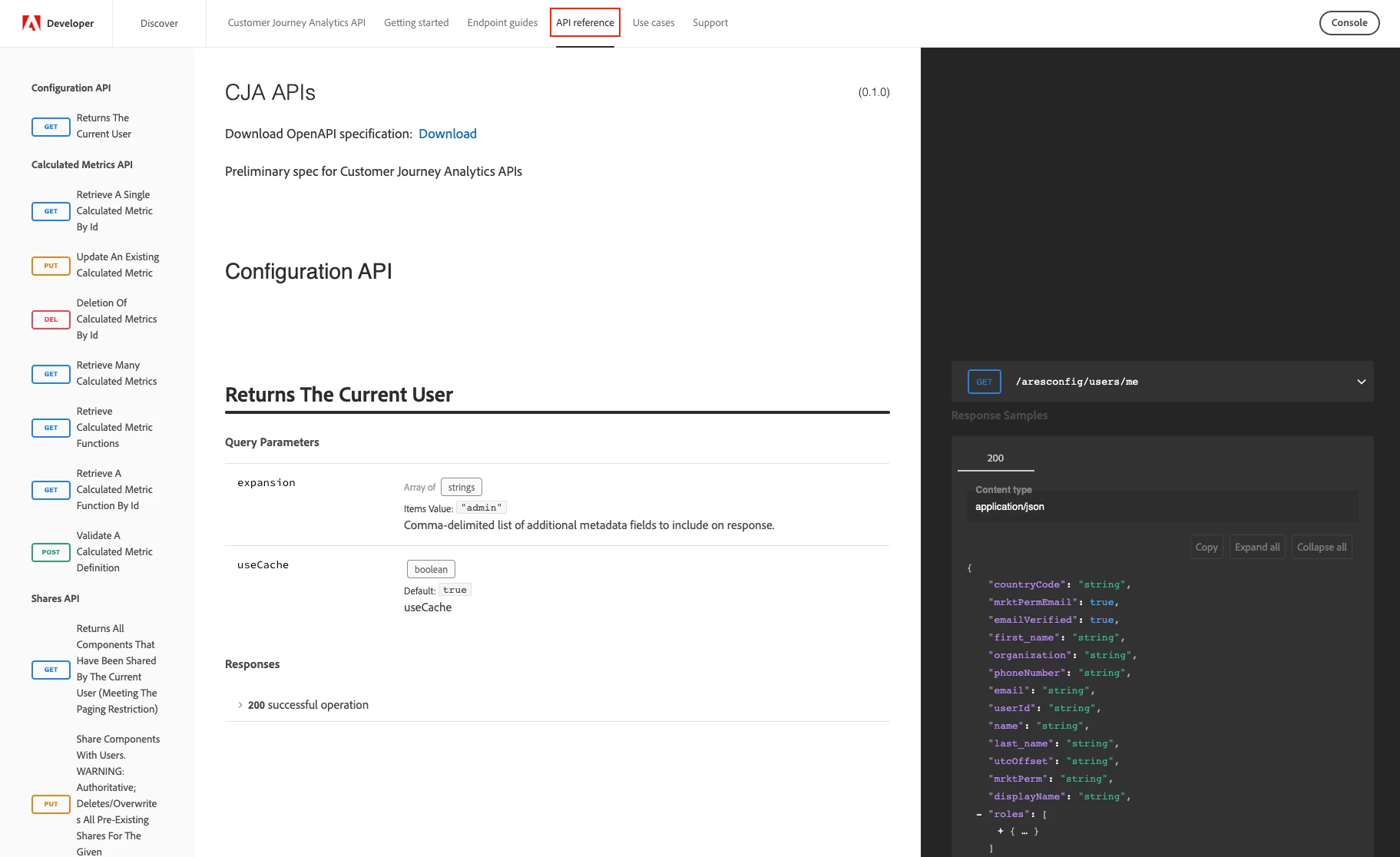1400x857 pixels.
Task: Copy the JSON response sample
Action: pos(1206,548)
